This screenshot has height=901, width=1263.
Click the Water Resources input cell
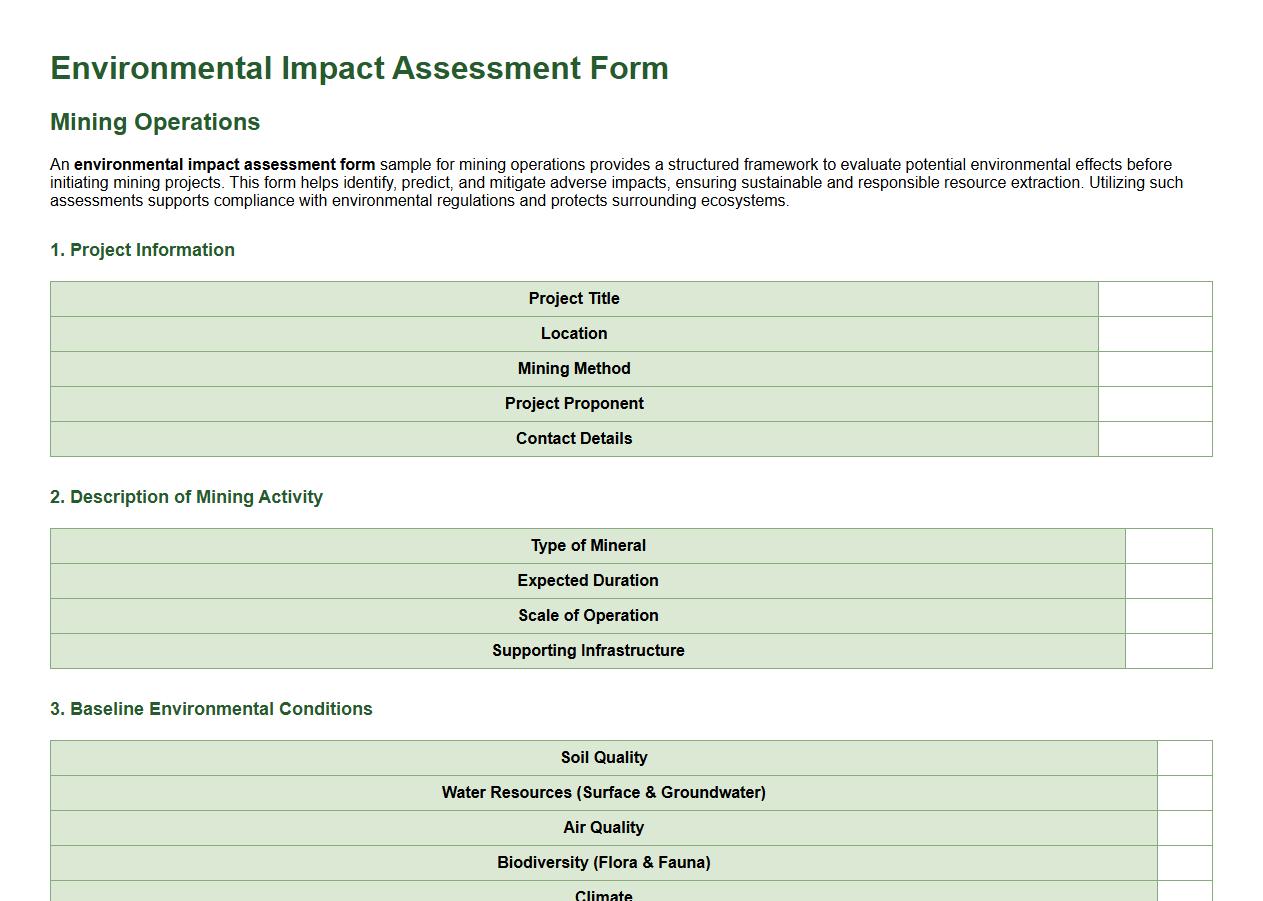pos(1184,792)
